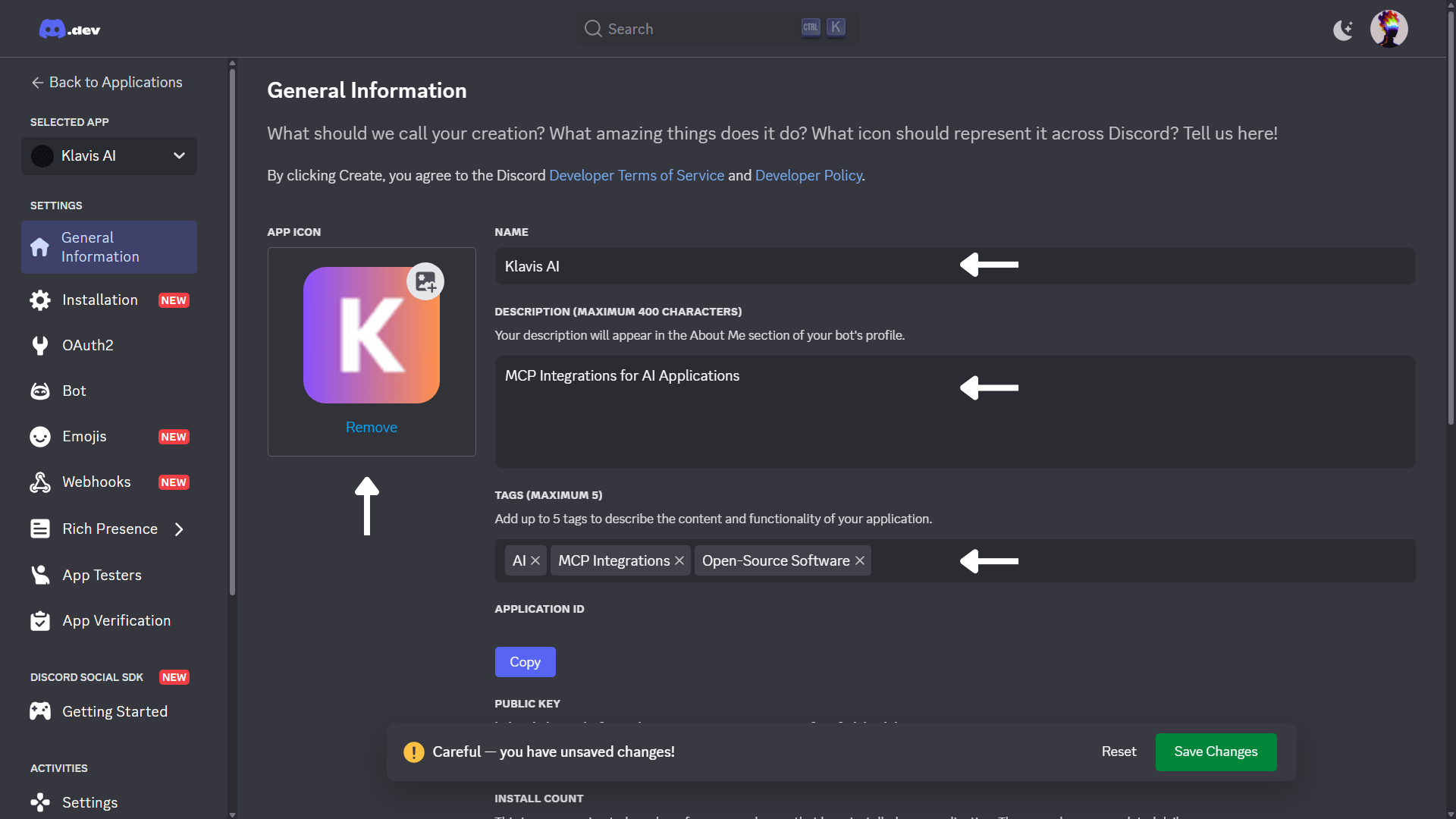Remove the Open-Source Software tag

(x=860, y=561)
